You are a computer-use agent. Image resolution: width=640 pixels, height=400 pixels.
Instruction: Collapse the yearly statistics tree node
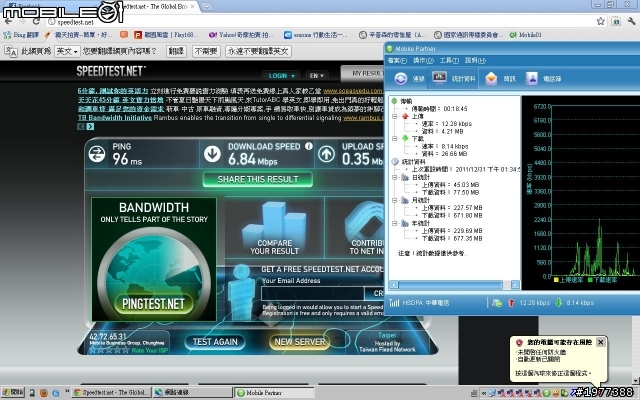395,223
